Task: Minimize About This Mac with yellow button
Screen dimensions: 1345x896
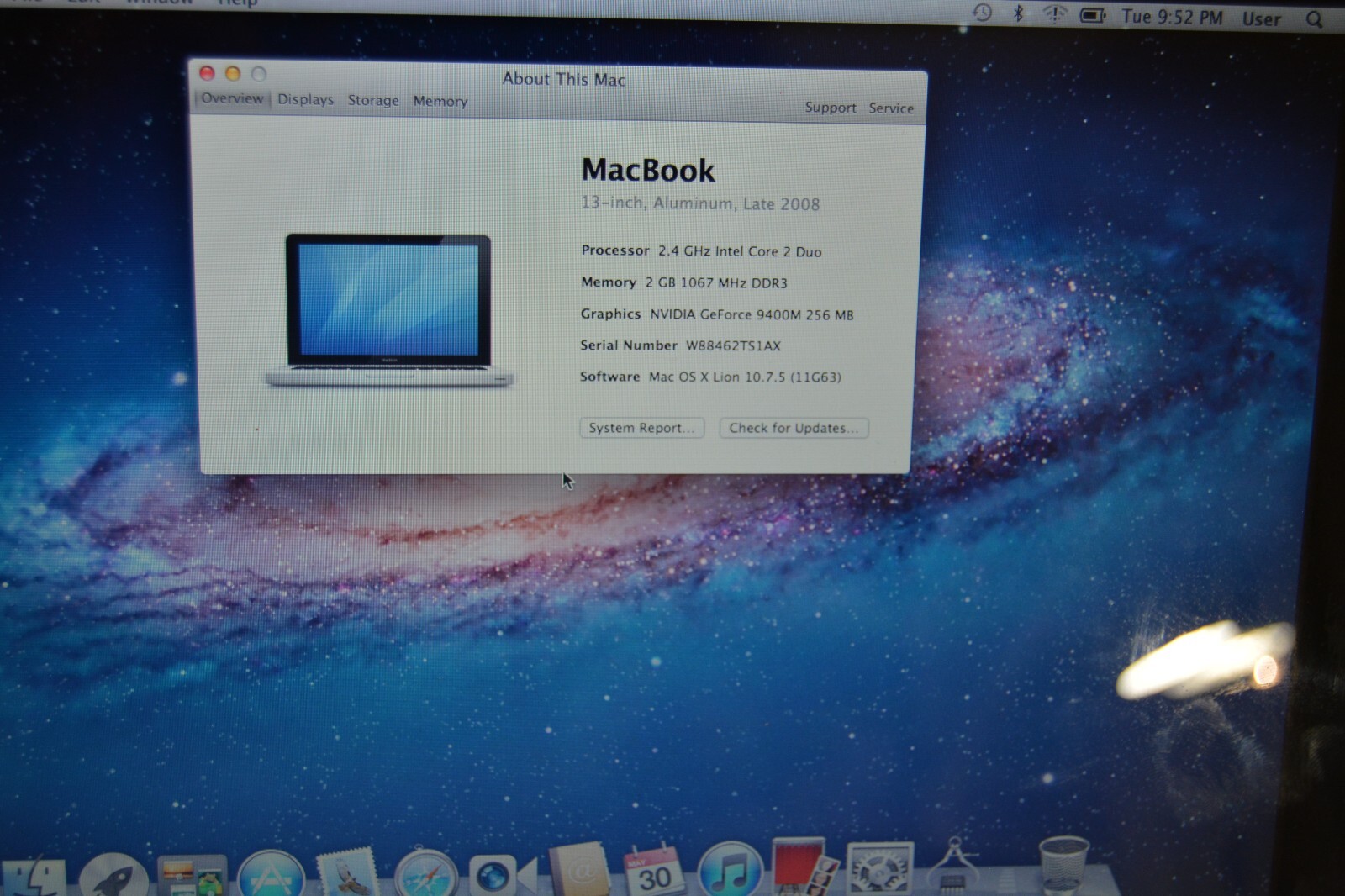Action: point(233,73)
